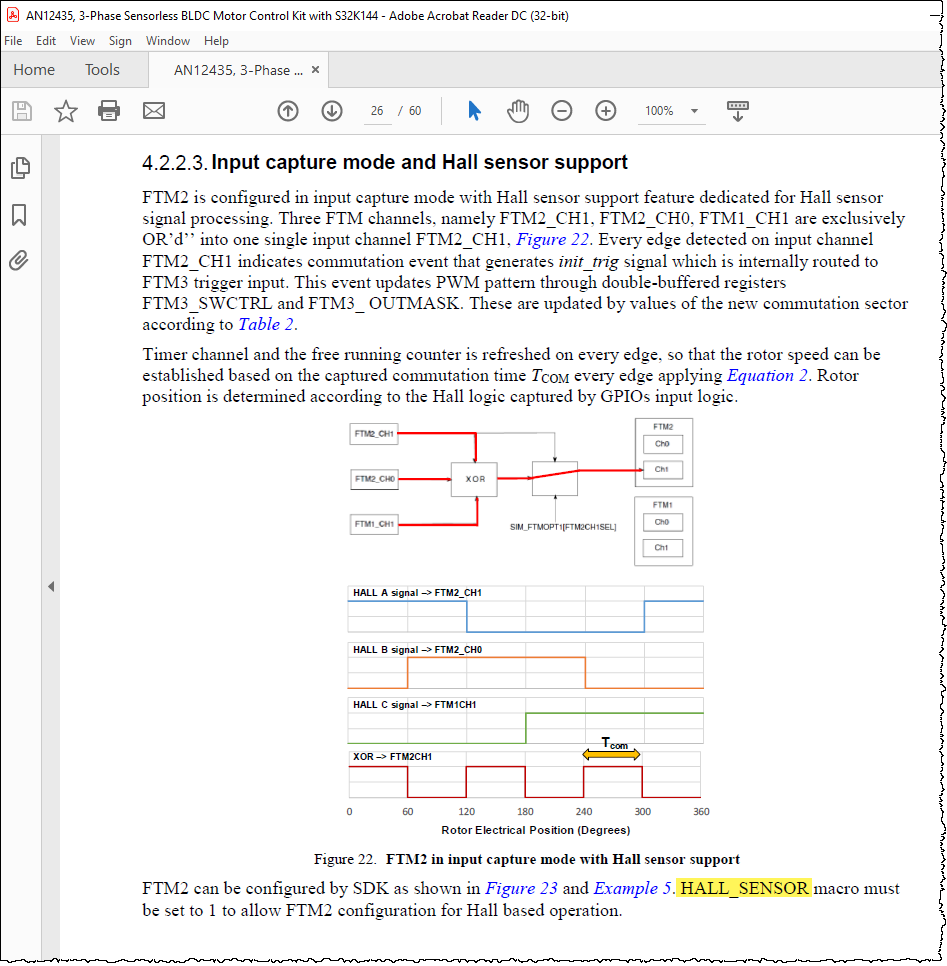Activate the Hand tool
The width and height of the screenshot is (947, 966).
point(518,111)
